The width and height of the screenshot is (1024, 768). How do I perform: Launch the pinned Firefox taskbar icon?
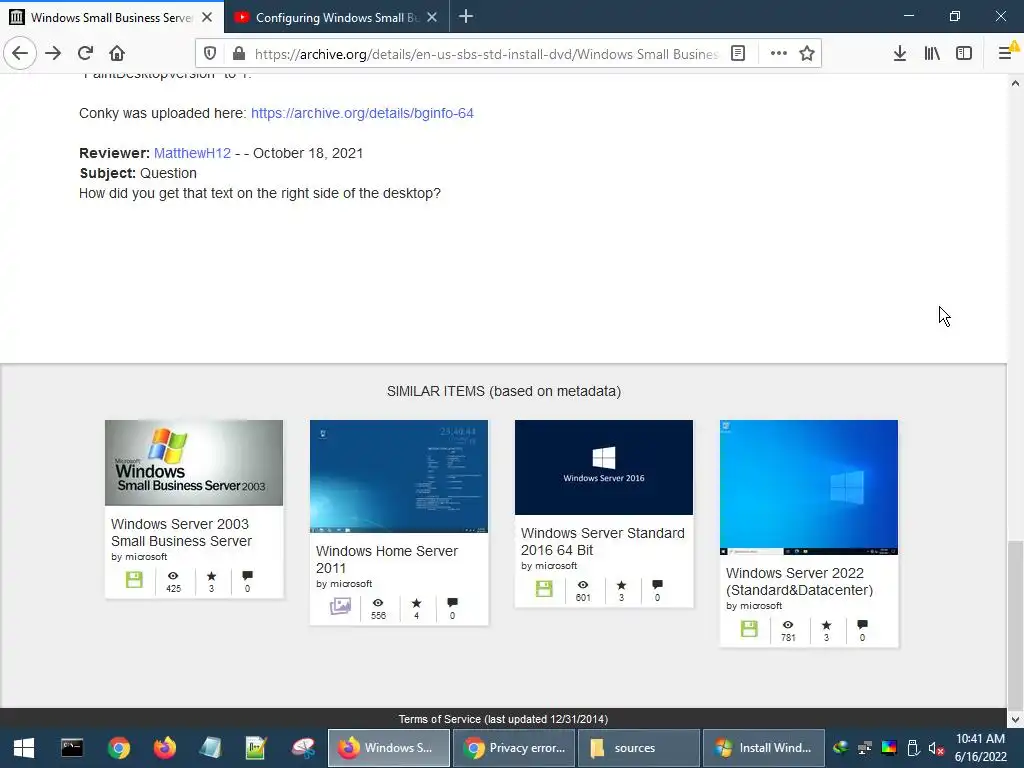tap(165, 748)
